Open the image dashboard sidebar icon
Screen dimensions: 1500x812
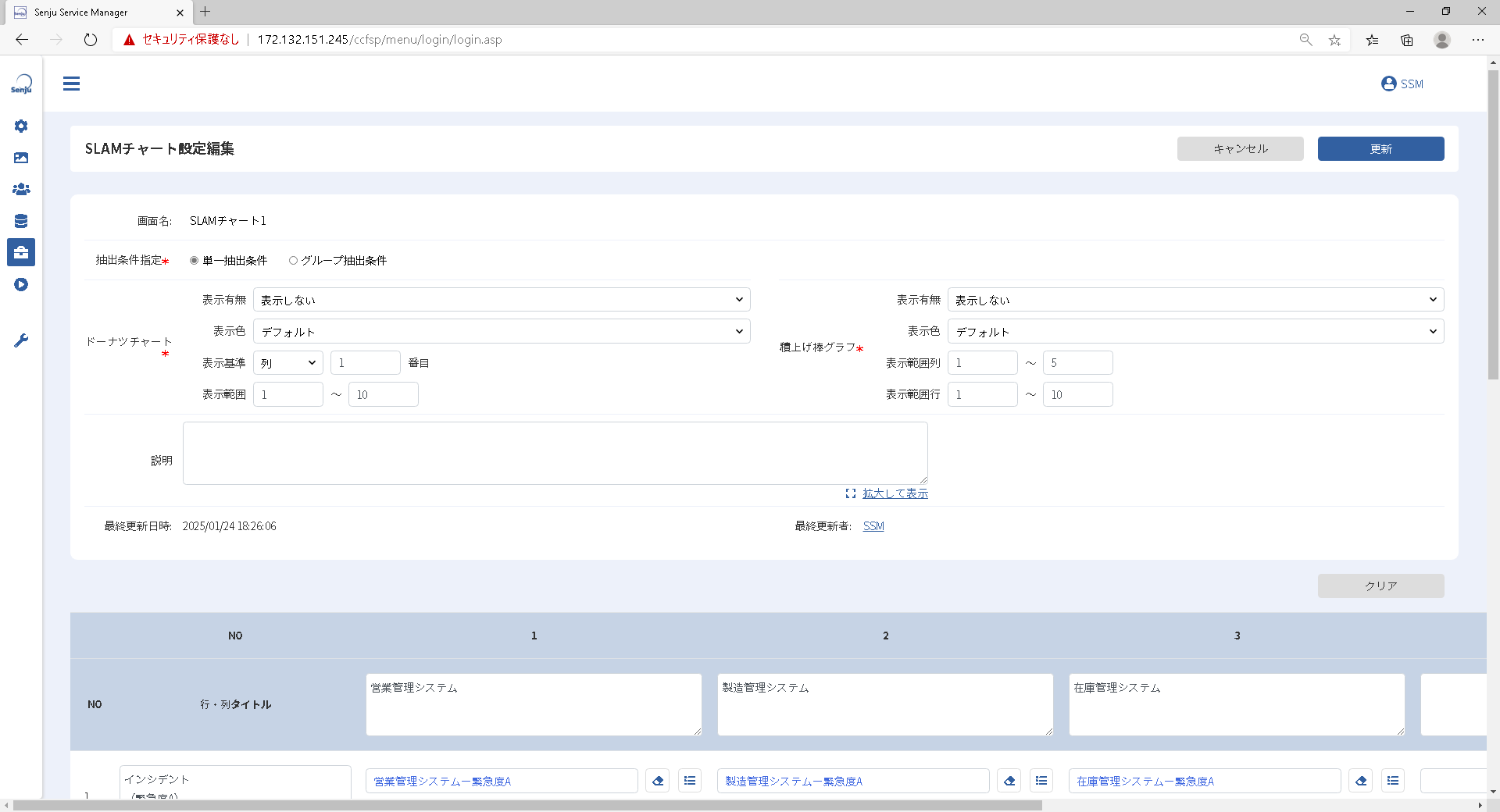(x=21, y=158)
